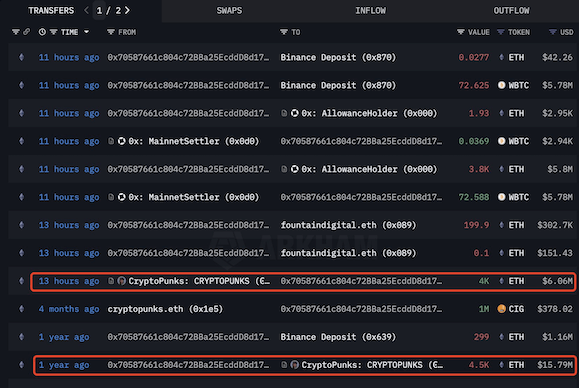Select the $378.02 USD amount

(x=555, y=309)
